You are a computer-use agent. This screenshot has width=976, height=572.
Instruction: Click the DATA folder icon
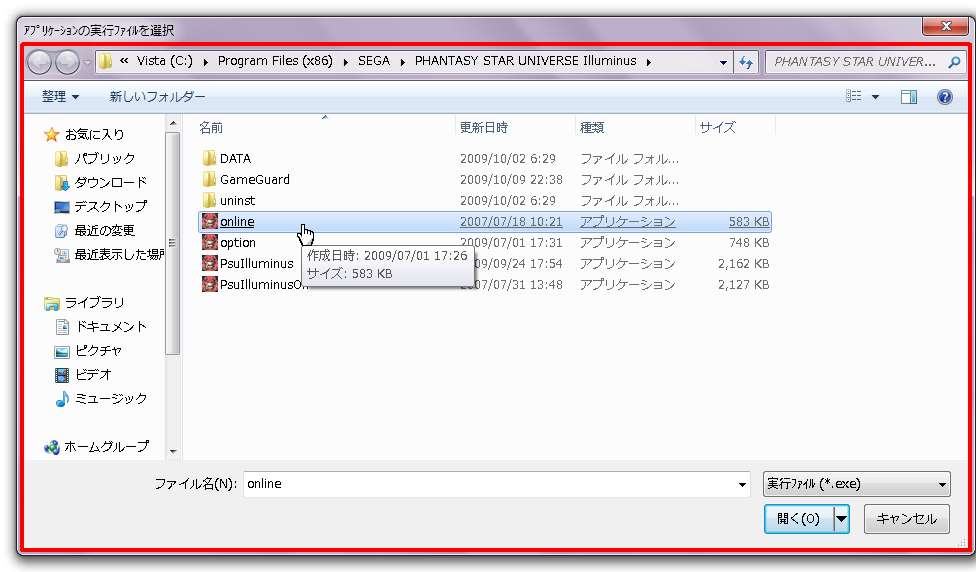click(209, 157)
